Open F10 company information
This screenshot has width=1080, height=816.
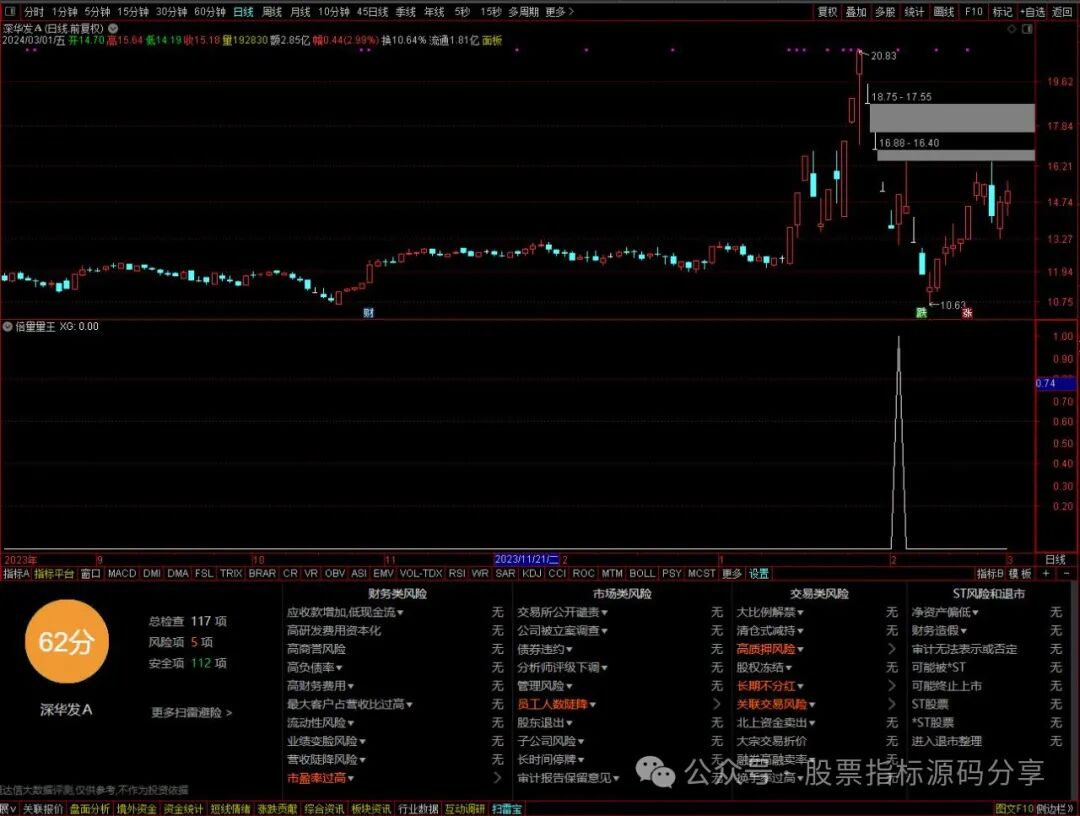pyautogui.click(x=973, y=12)
